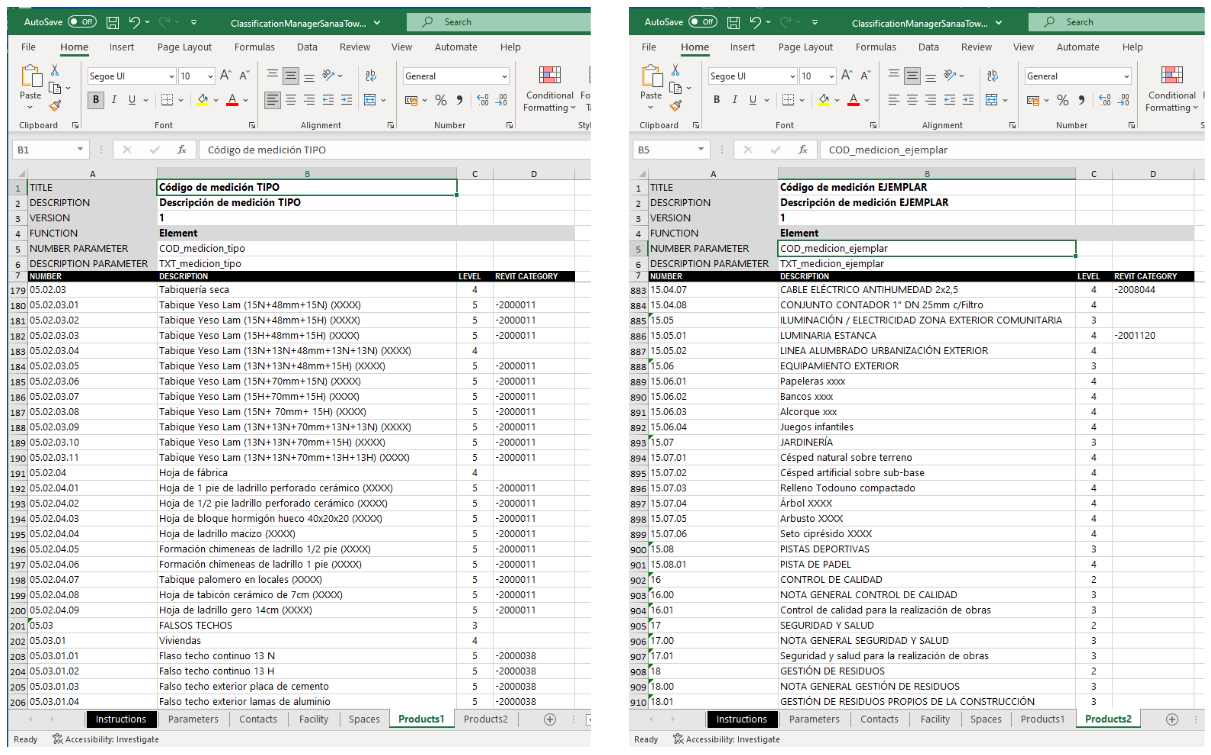Screen dimensions: 1211x755
Task: Click Accessibility Investigate icon in left Excel window
Action: click(57, 739)
